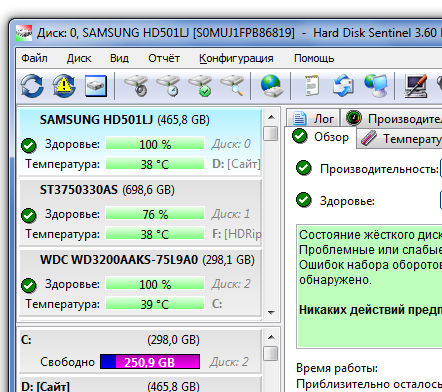Click the WDC 39 °C temperature bar
The width and height of the screenshot is (442, 392).
click(155, 304)
